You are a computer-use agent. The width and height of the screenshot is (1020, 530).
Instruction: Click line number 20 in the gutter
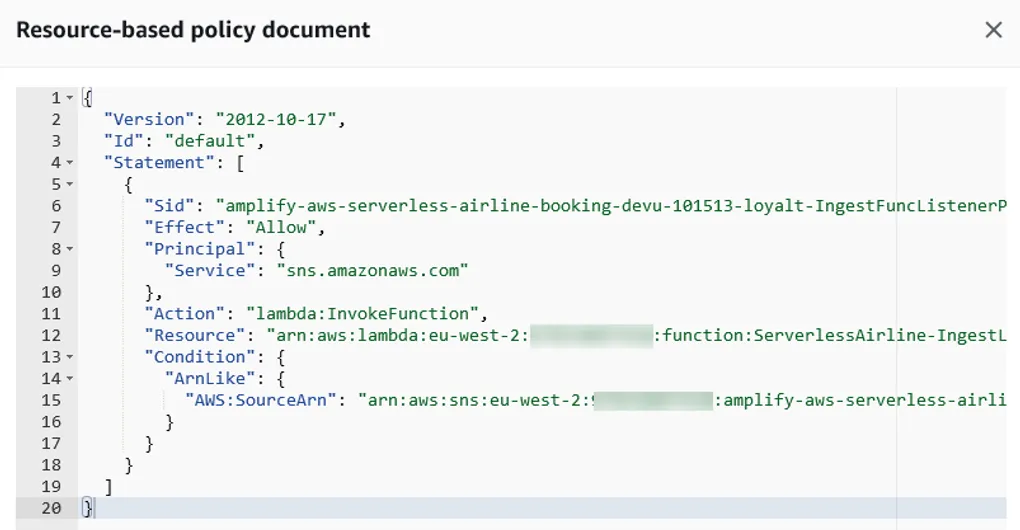[x=51, y=508]
